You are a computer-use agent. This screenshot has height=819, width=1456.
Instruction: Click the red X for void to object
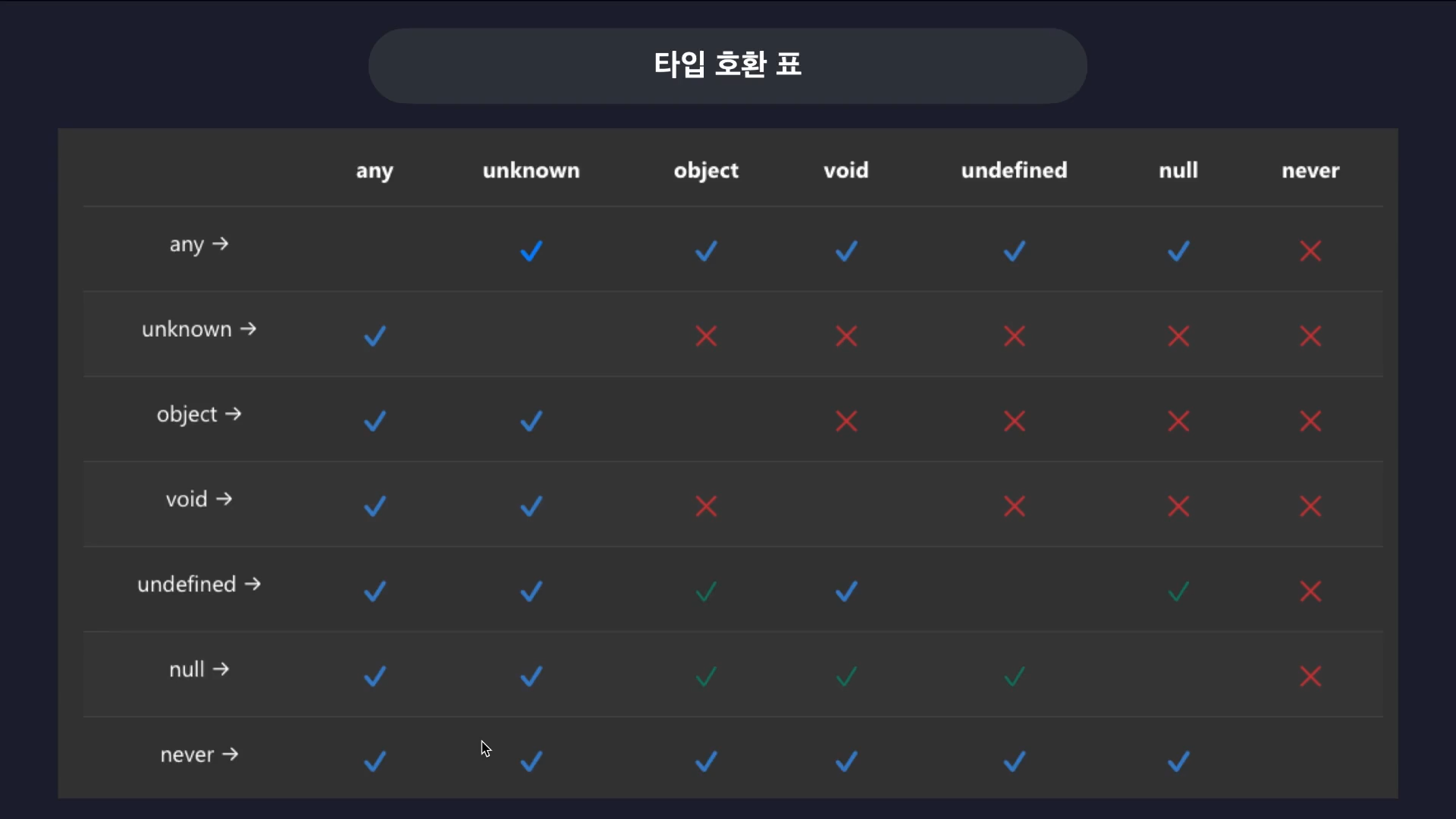[706, 506]
